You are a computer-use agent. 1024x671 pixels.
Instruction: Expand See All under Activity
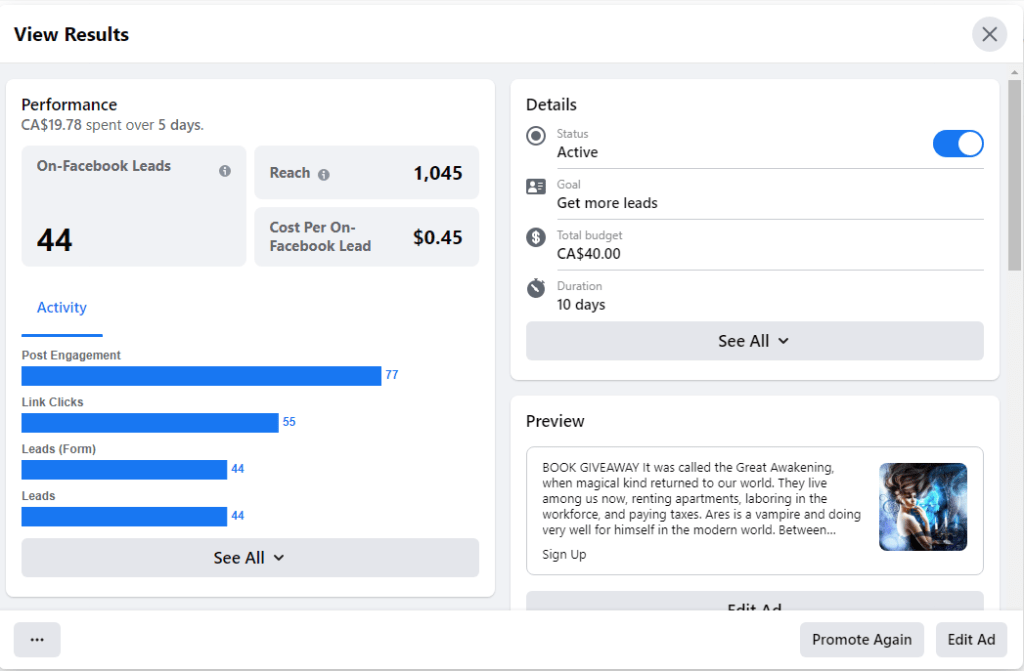pyautogui.click(x=250, y=558)
